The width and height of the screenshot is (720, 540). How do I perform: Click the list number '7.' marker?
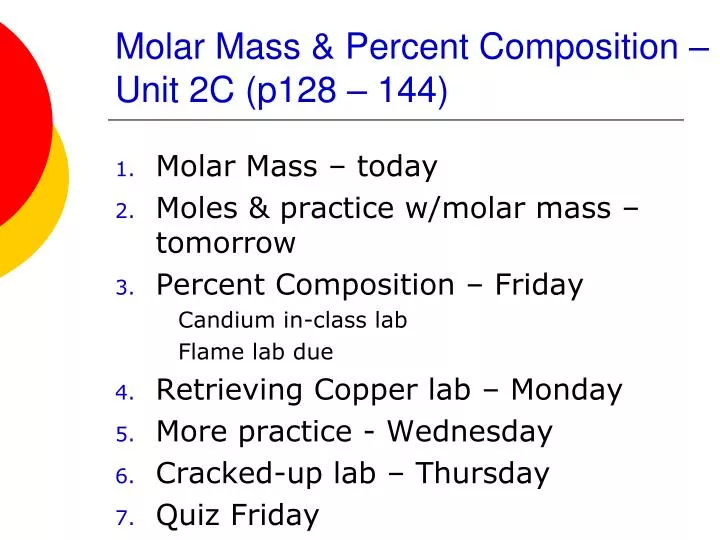[x=125, y=518]
